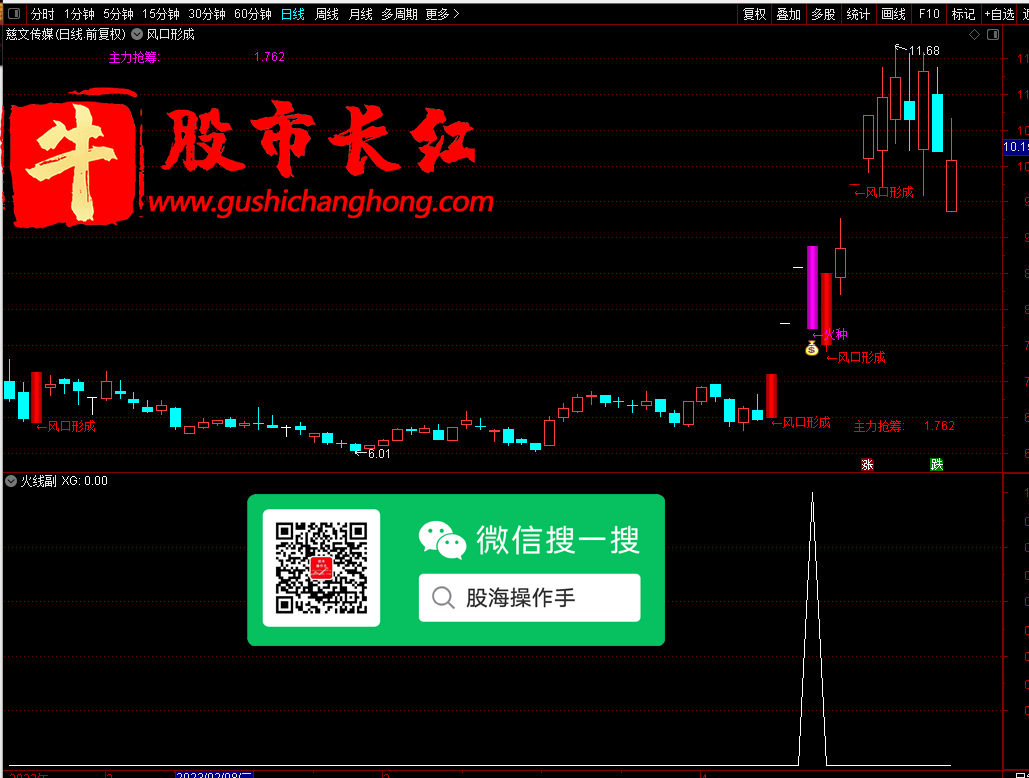
Task: Switch to 周线 weekly chart
Action: [x=327, y=14]
